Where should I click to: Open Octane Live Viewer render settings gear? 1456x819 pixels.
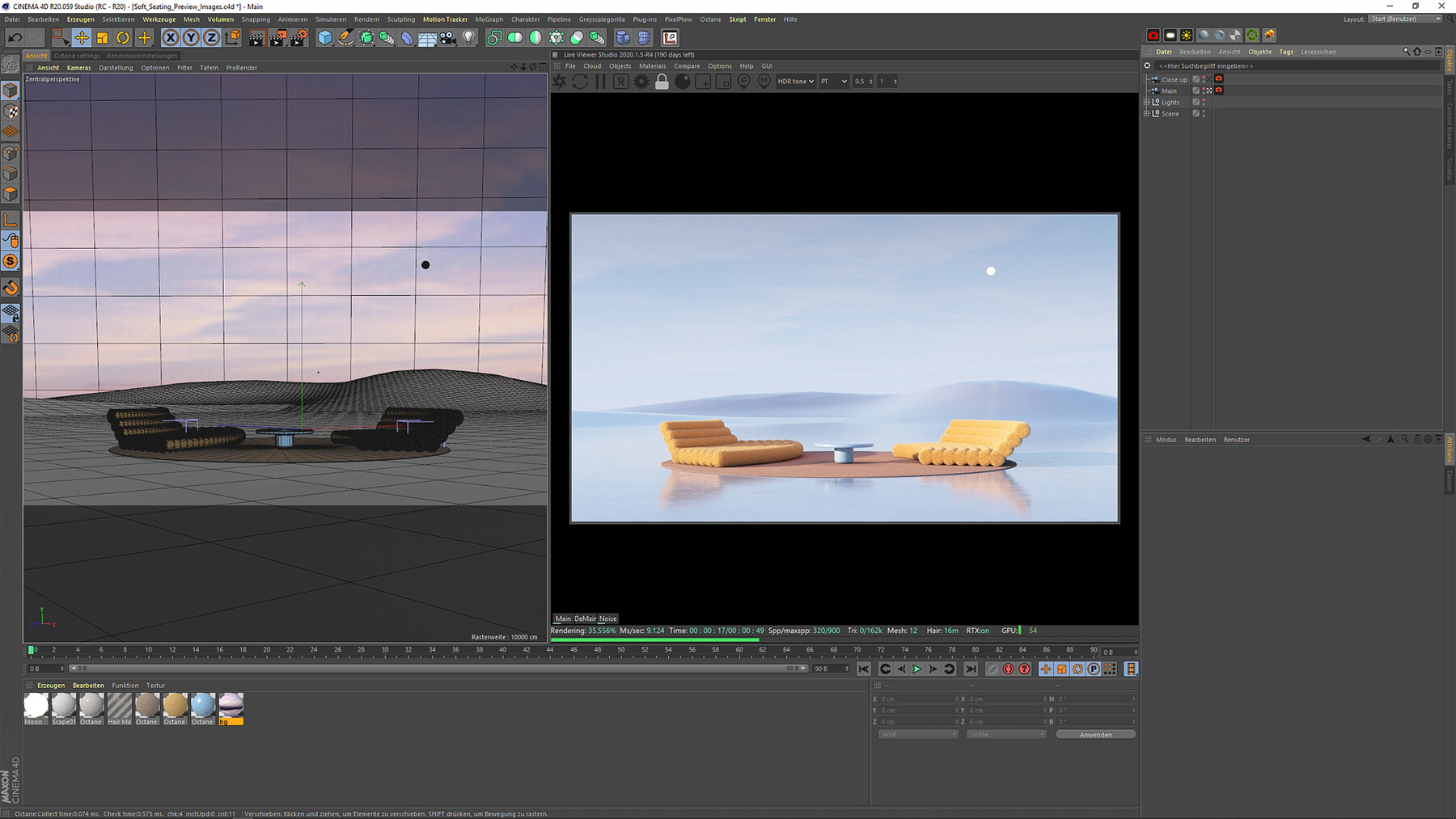641,81
